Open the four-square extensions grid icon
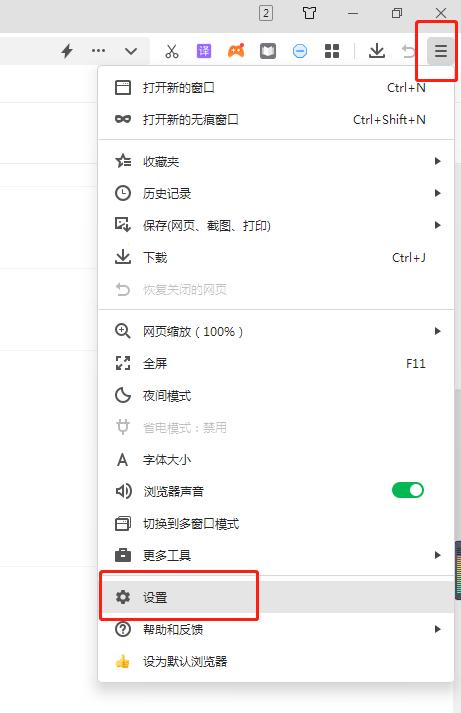The height and width of the screenshot is (713, 461). pos(332,51)
